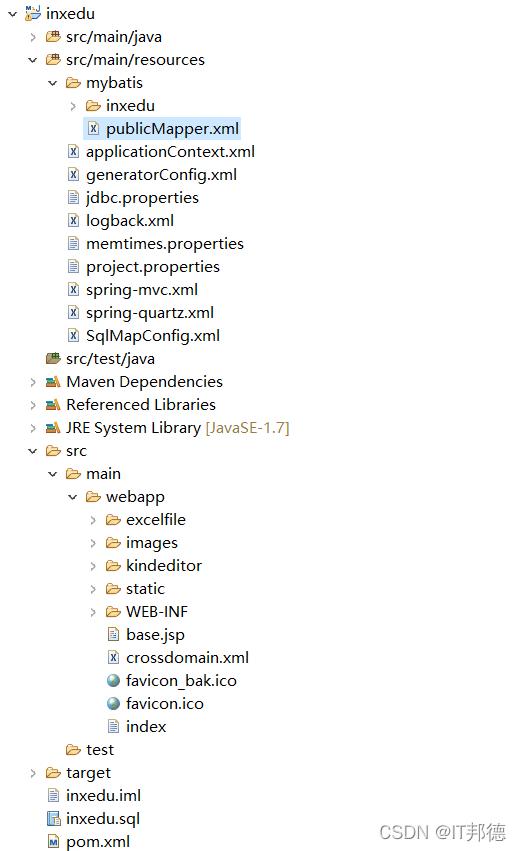
Task: Expand the static folder arrow
Action: pyautogui.click(x=93, y=589)
